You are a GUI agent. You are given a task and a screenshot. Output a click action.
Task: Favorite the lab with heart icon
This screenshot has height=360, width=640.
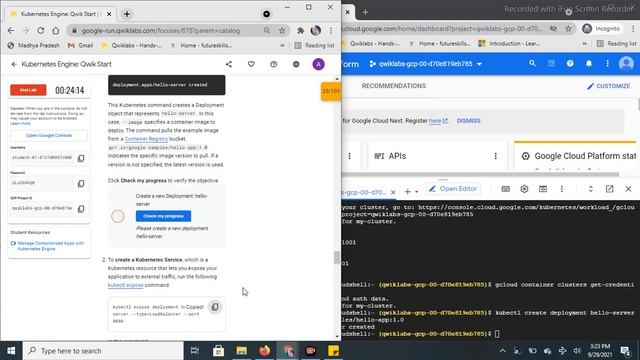point(251,64)
